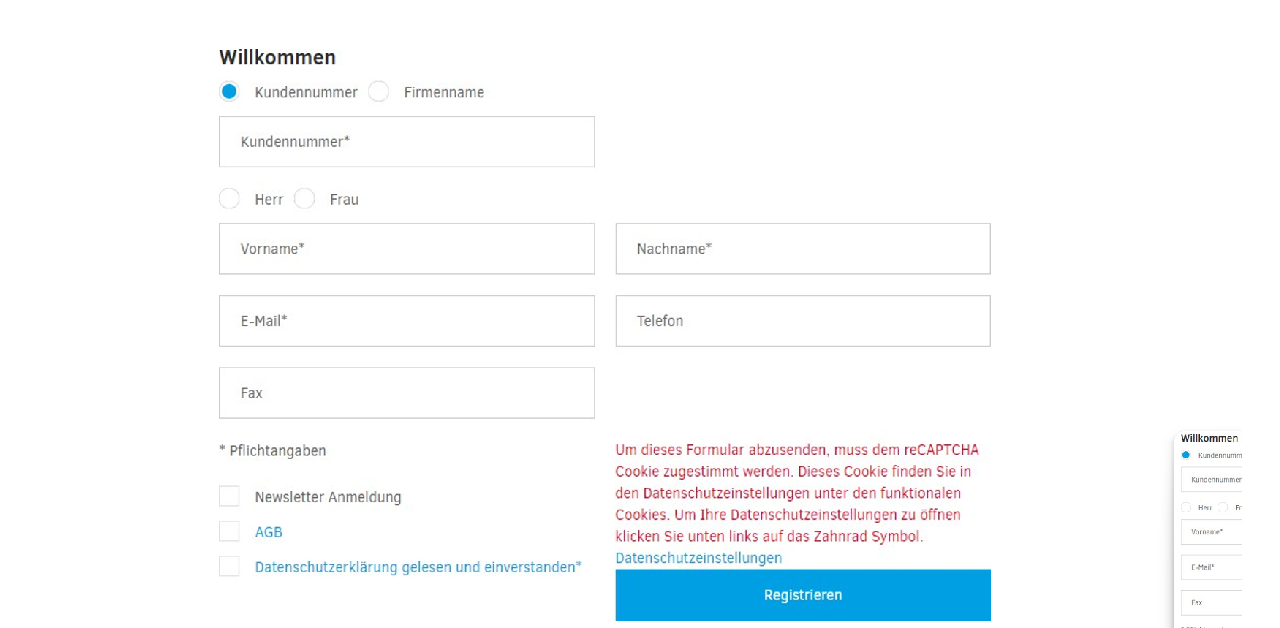Click into the Vorname text field
Screen dimensions: 1280x628
click(406, 249)
